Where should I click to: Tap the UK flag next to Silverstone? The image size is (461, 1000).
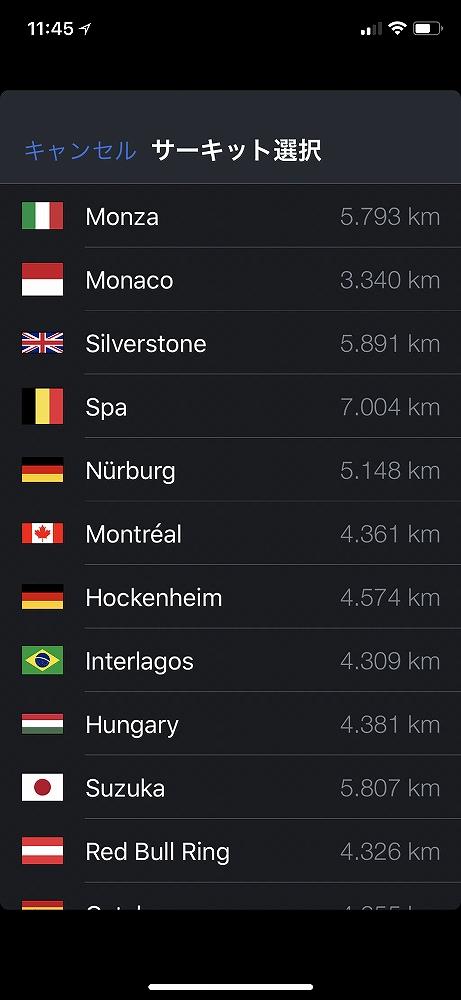coord(42,343)
